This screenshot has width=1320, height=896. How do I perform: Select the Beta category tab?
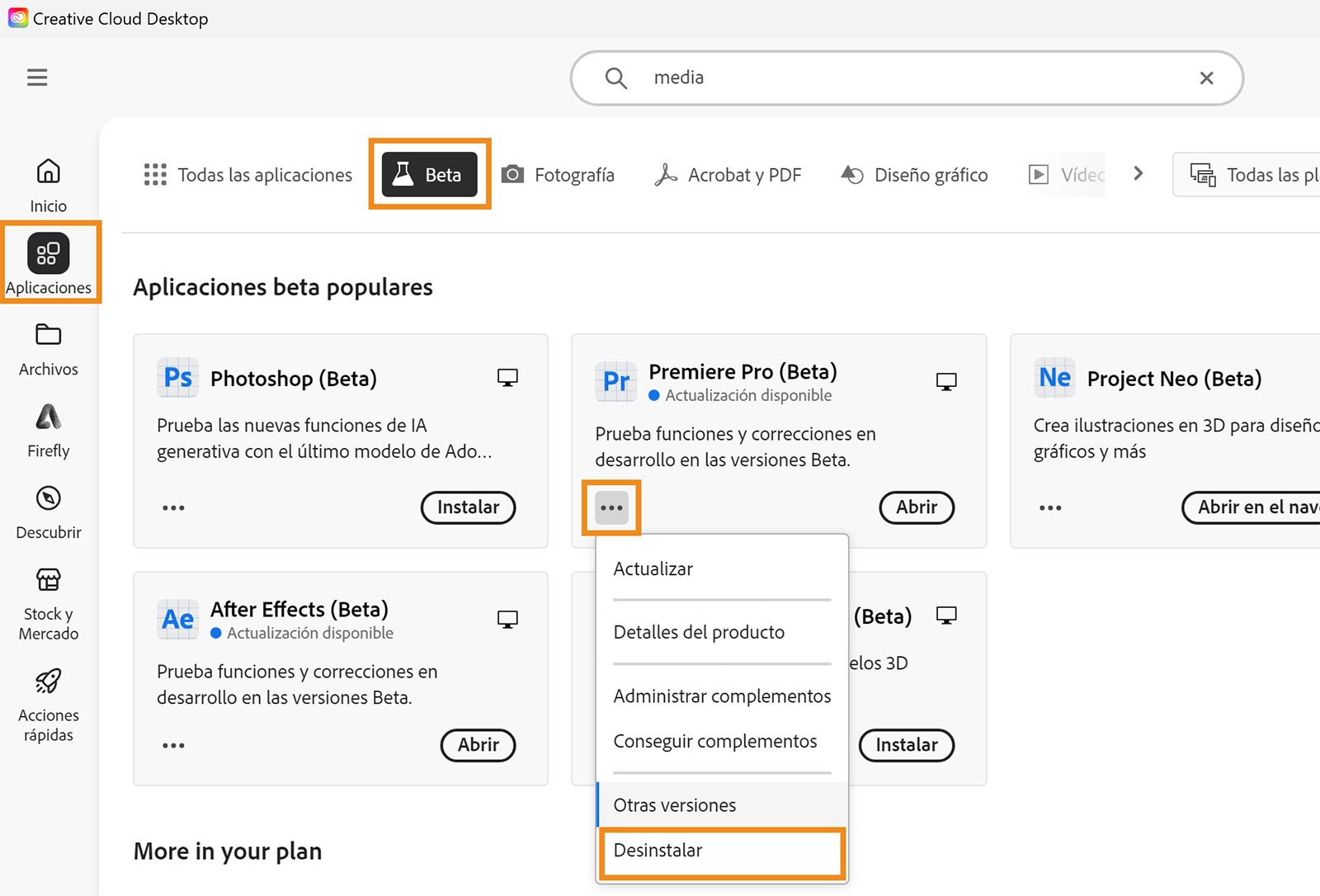coord(429,174)
